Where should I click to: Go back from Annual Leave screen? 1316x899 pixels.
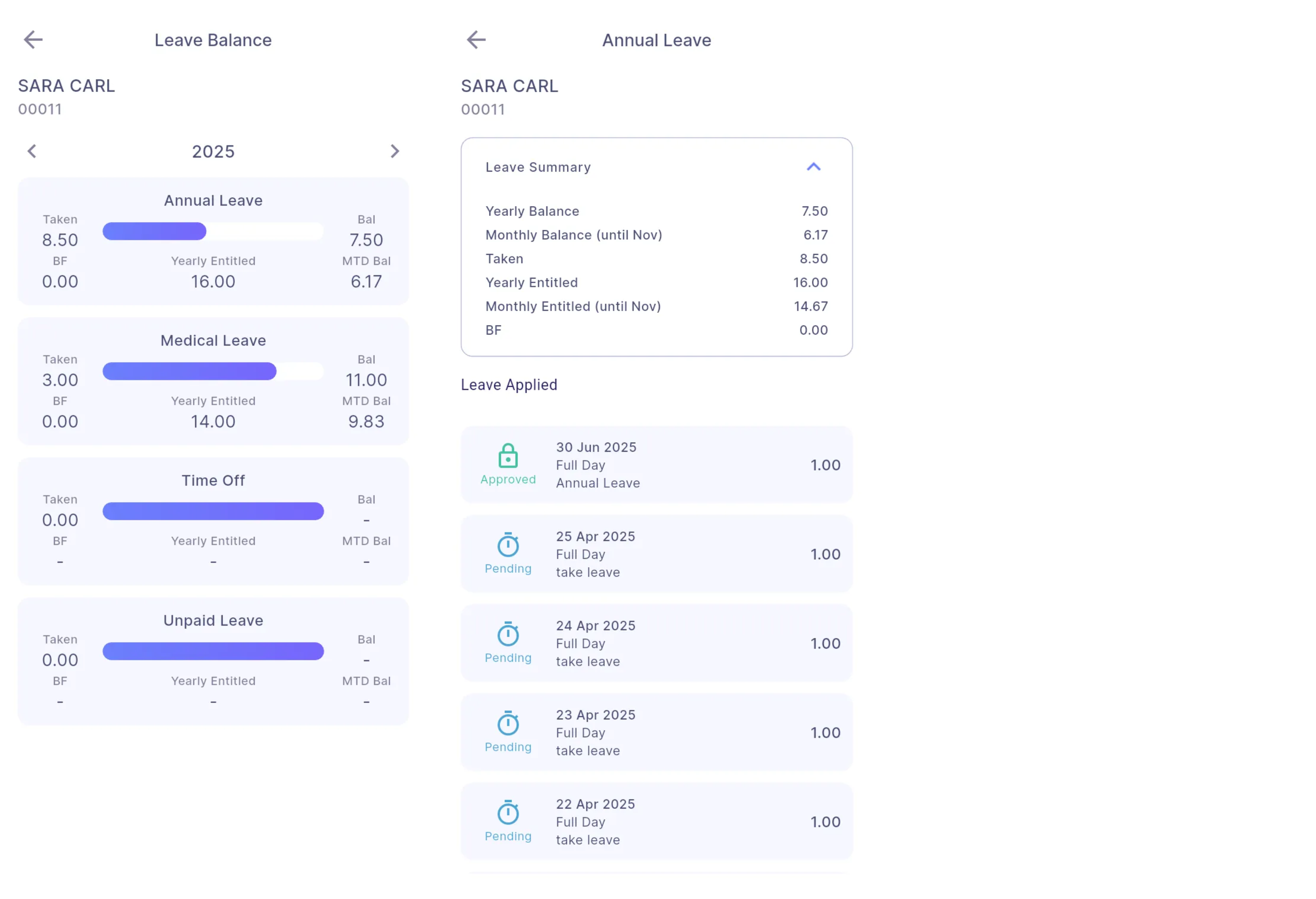(x=476, y=40)
